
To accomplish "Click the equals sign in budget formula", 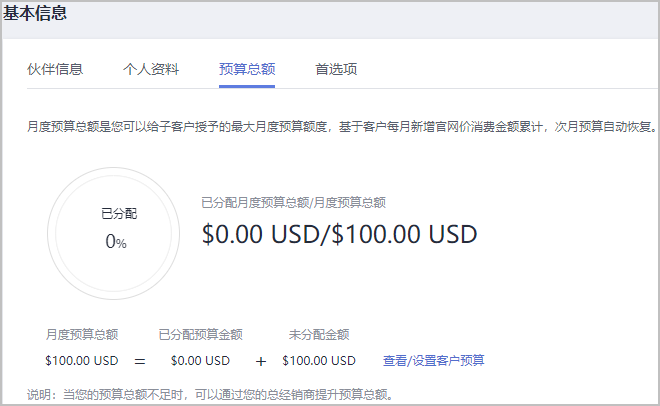I will coord(140,361).
